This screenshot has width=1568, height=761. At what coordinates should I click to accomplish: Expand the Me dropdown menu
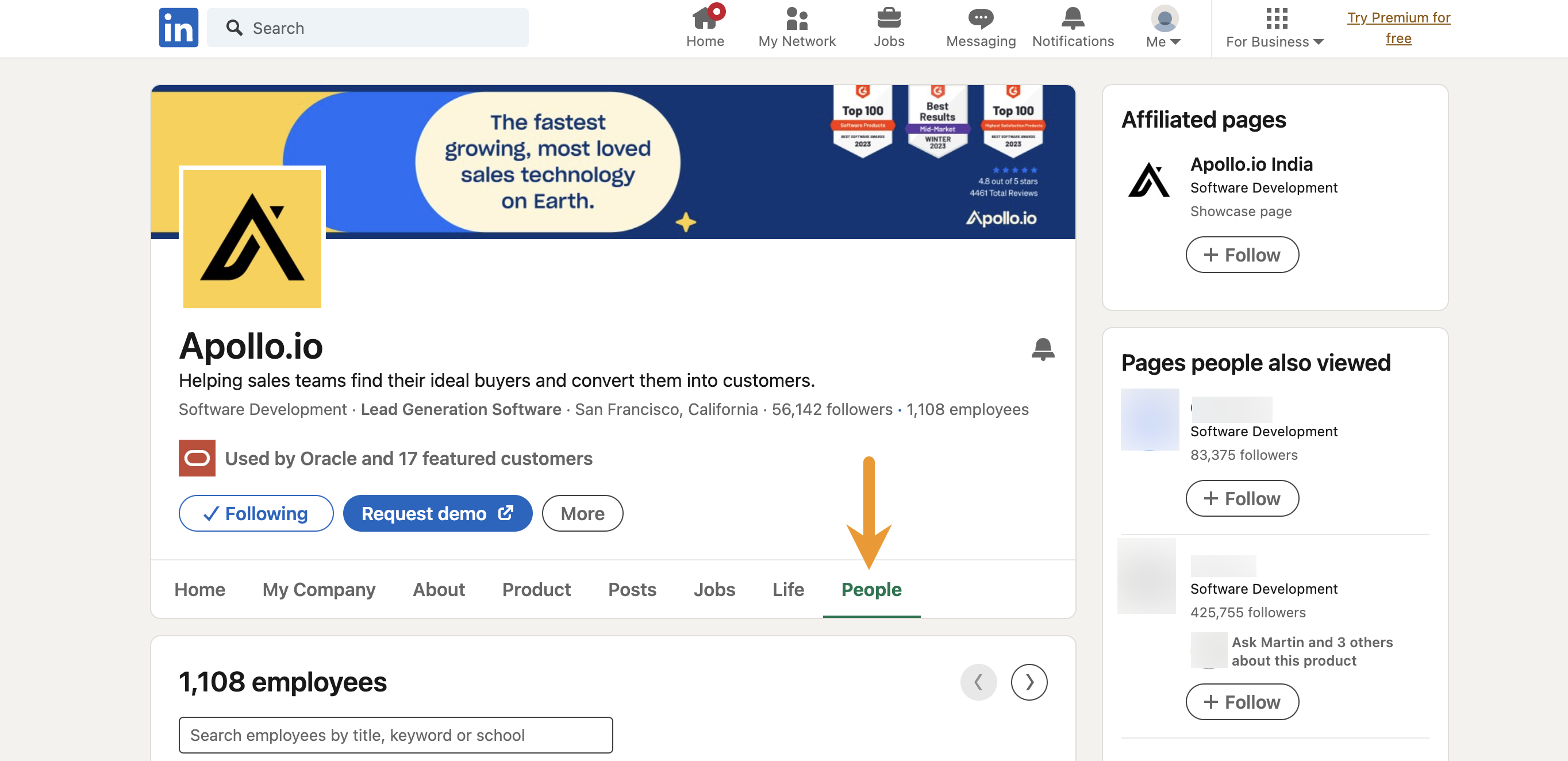point(1163,28)
